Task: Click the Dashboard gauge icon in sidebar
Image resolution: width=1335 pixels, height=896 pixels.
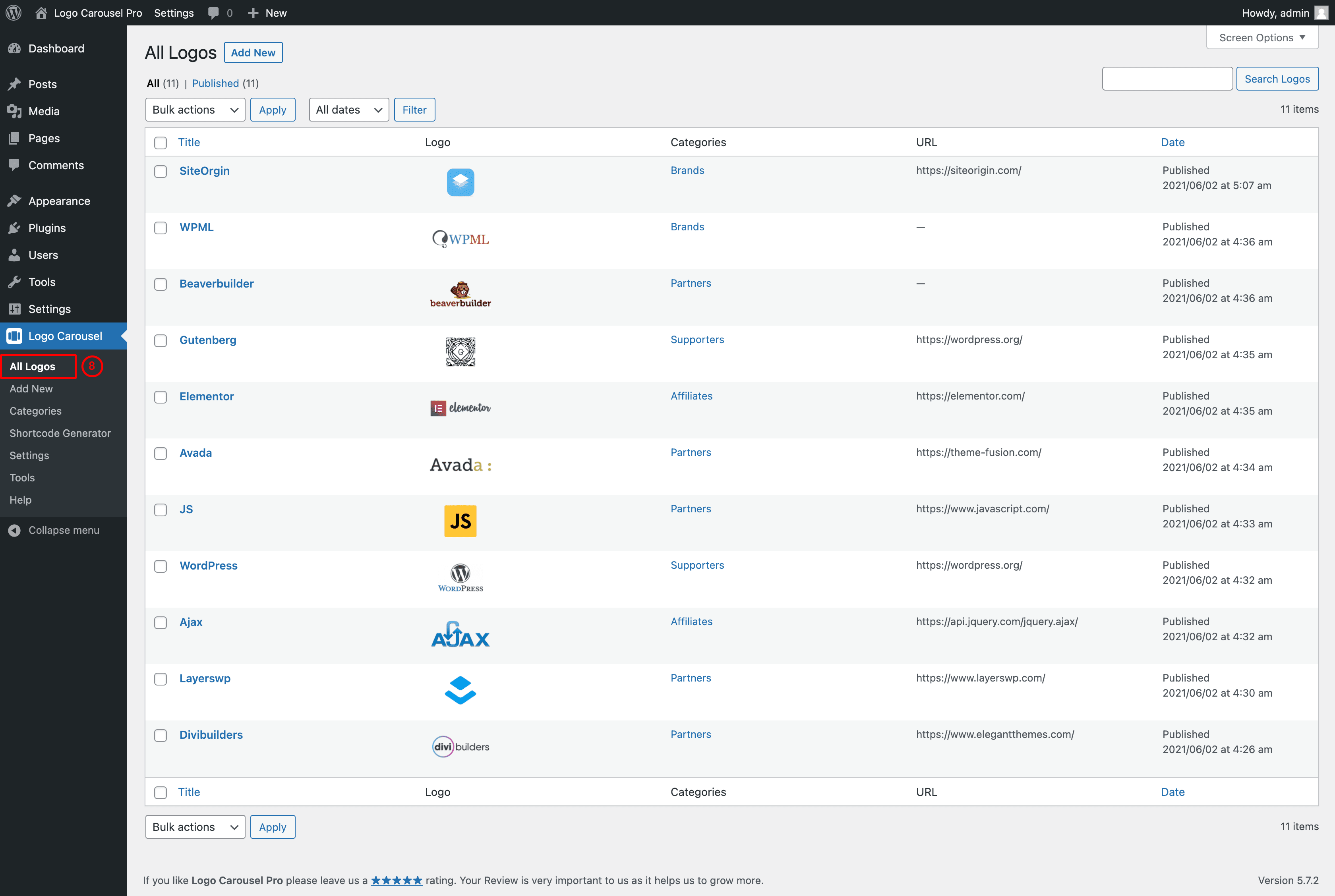Action: pos(15,48)
